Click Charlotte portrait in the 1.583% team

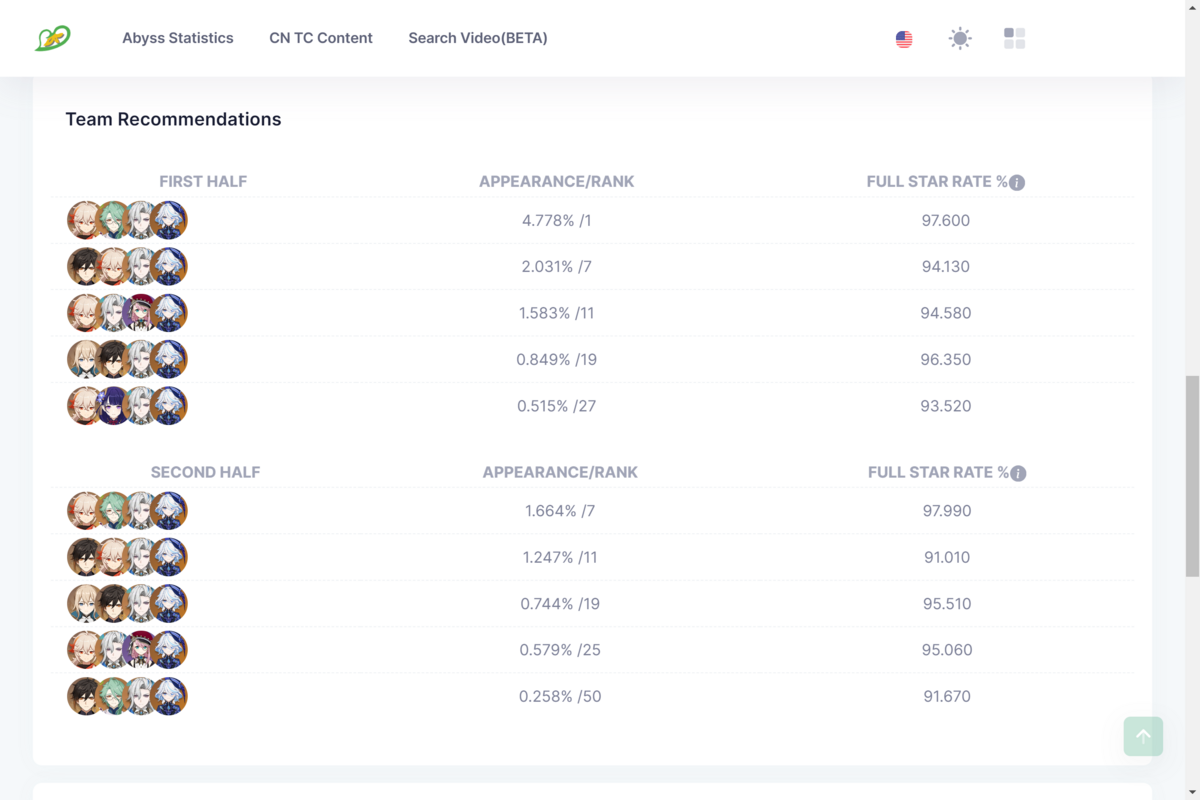pyautogui.click(x=141, y=313)
